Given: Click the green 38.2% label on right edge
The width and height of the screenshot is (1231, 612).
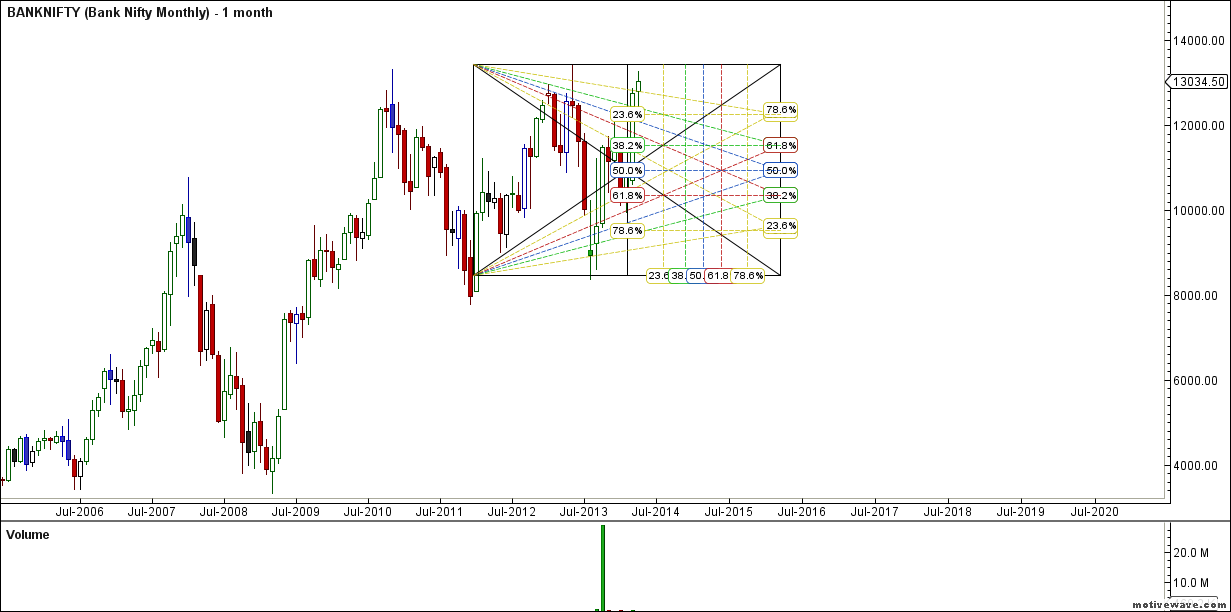Looking at the screenshot, I should tap(780, 196).
